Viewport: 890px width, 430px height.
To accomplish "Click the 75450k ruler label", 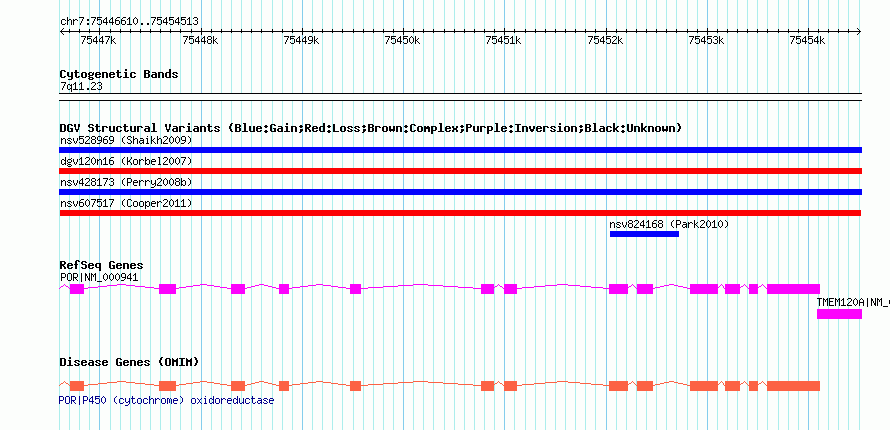I will [402, 40].
